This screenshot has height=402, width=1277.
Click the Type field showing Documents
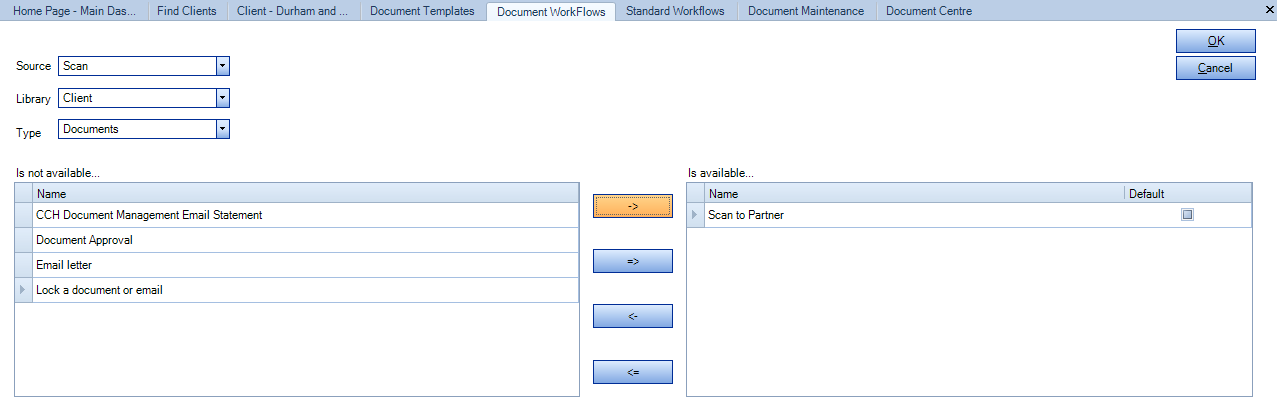pyautogui.click(x=137, y=129)
